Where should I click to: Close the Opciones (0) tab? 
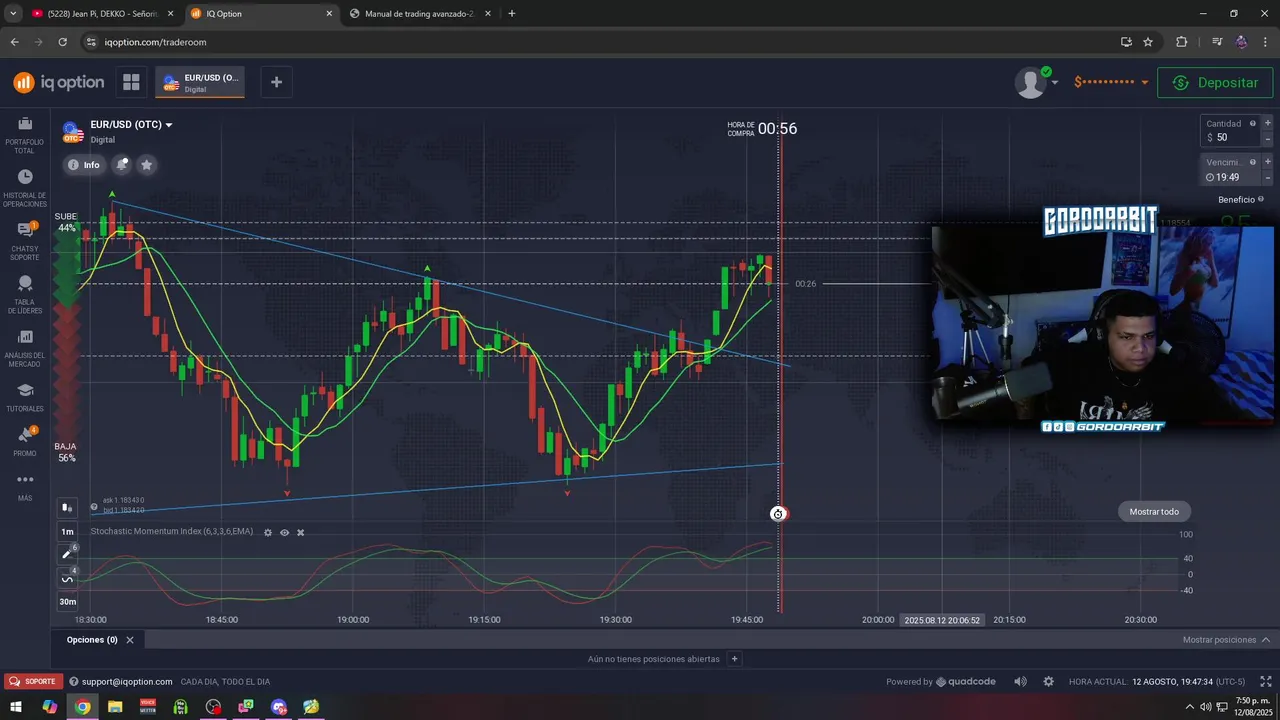(130, 640)
